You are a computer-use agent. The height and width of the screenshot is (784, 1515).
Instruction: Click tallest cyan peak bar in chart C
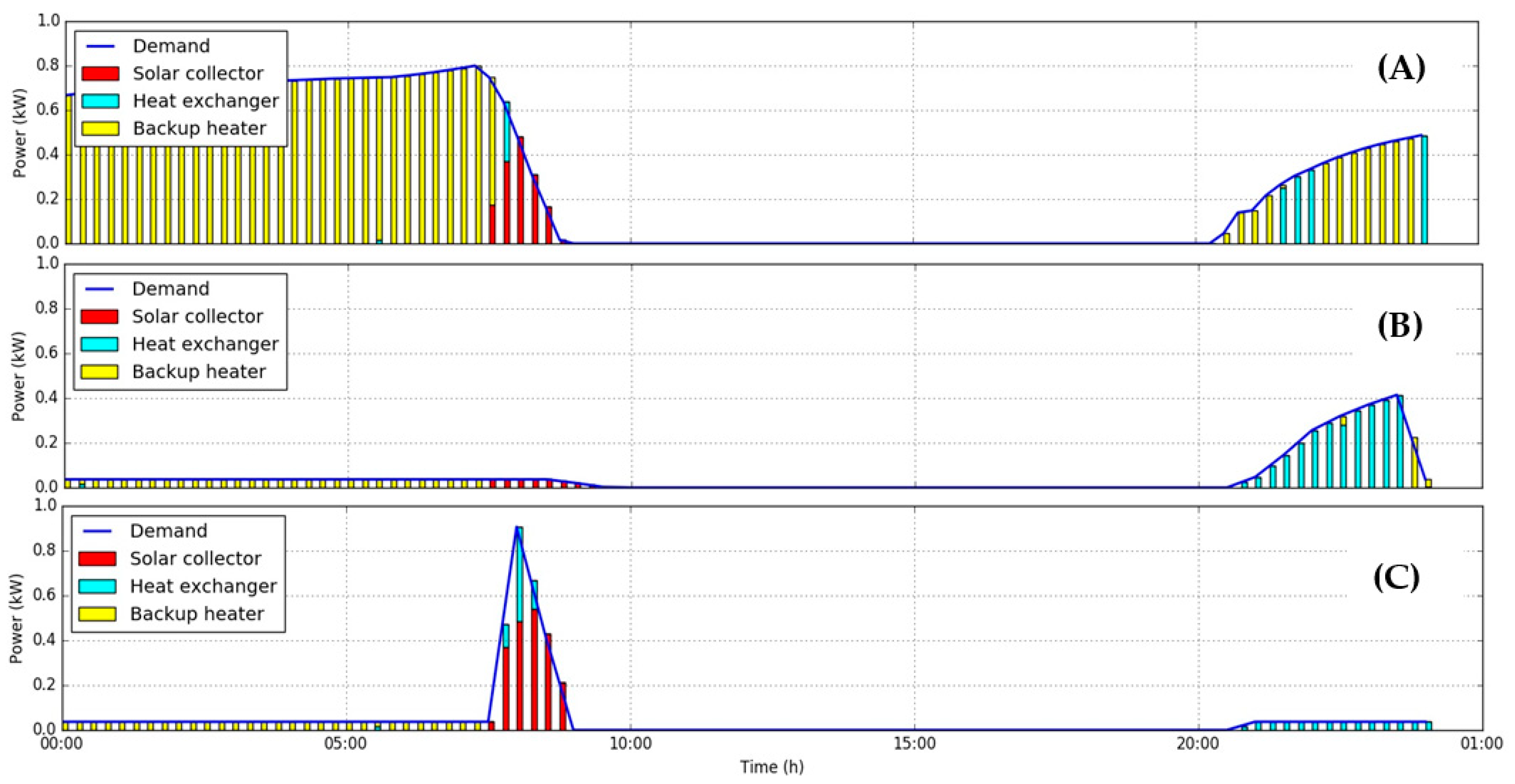519,573
